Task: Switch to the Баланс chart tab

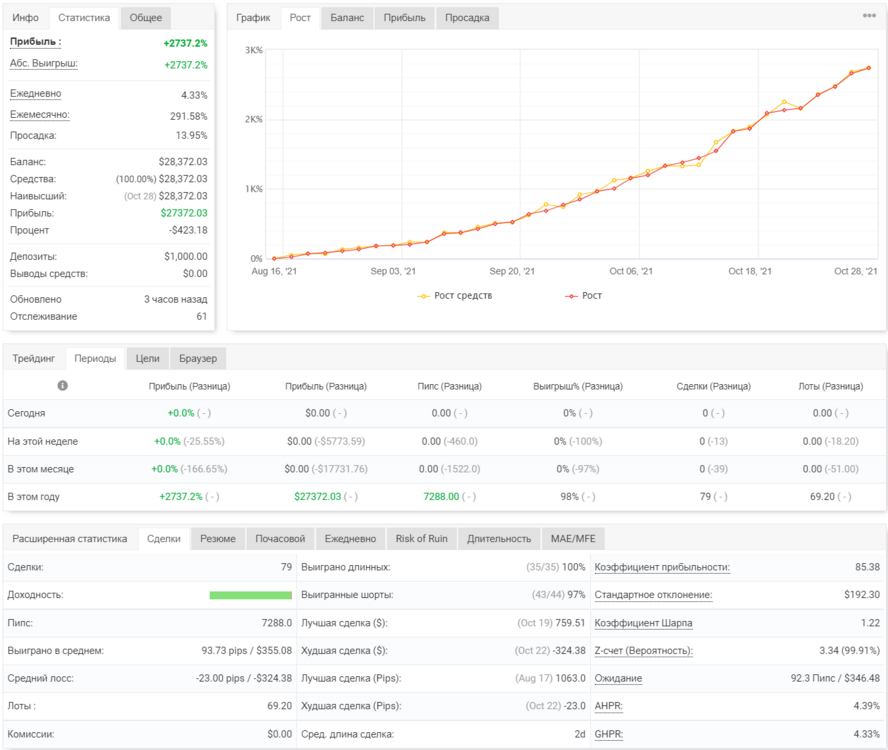Action: (347, 18)
